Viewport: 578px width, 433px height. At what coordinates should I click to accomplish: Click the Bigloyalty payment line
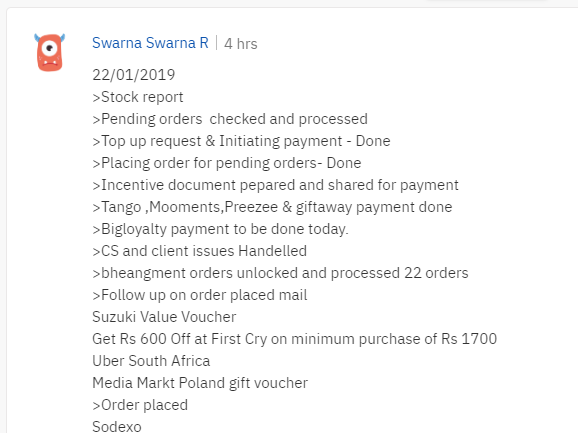pos(220,229)
